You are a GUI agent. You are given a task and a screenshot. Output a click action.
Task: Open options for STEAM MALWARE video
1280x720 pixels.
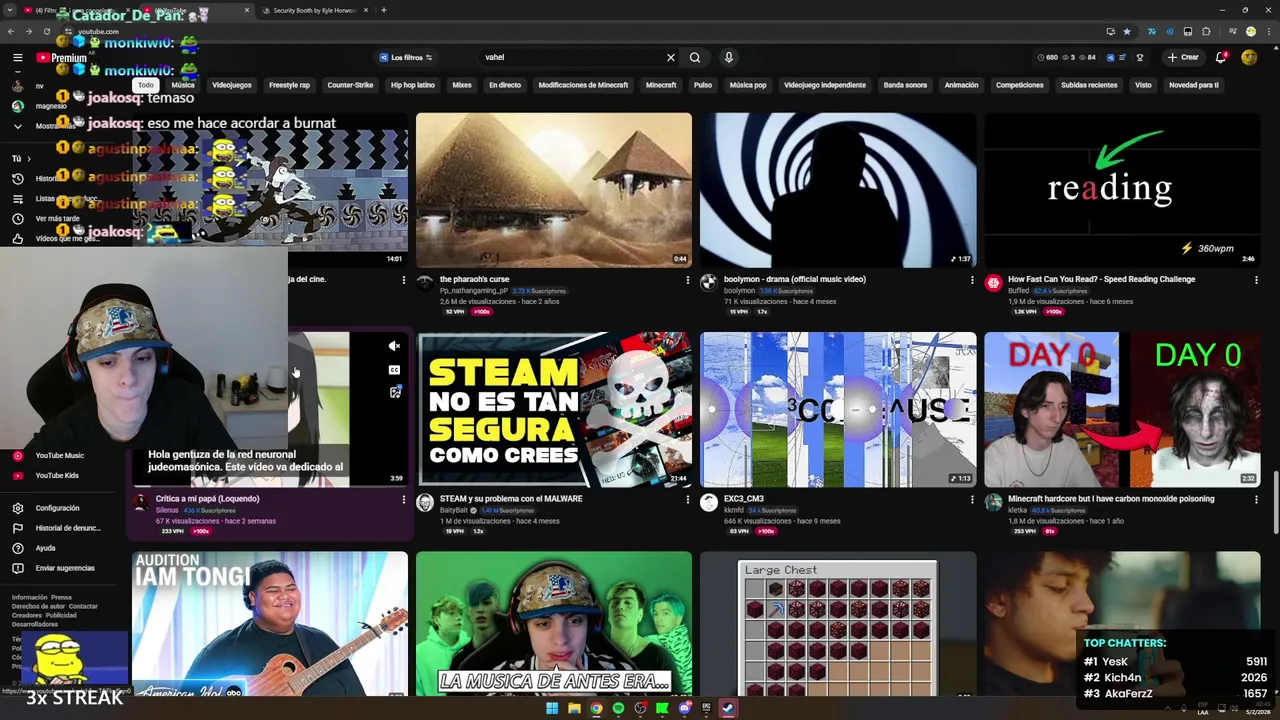(687, 499)
